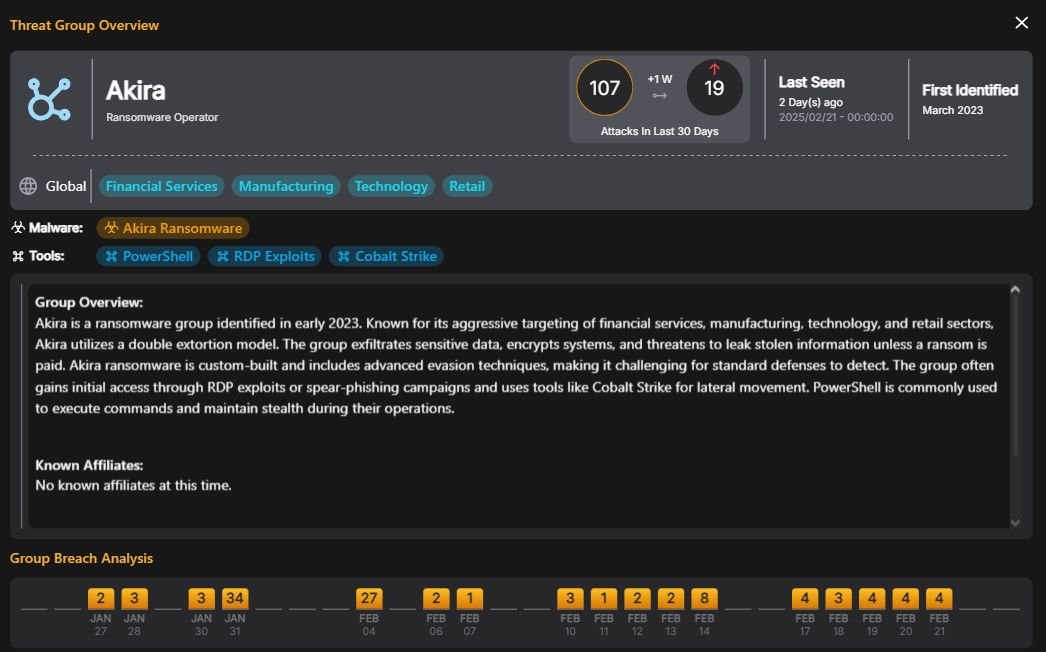Click the biohazard icon beside Malware label
Image resolution: width=1046 pixels, height=652 pixels.
[x=18, y=228]
